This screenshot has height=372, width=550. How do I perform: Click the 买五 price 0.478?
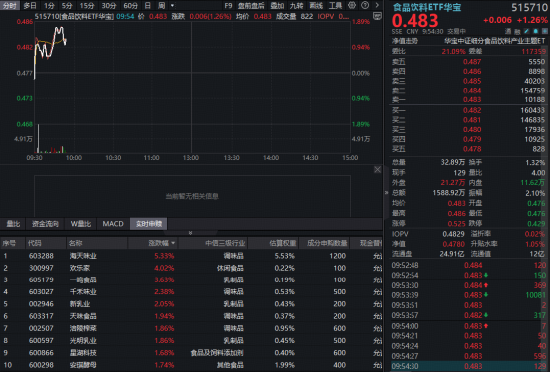(472, 149)
